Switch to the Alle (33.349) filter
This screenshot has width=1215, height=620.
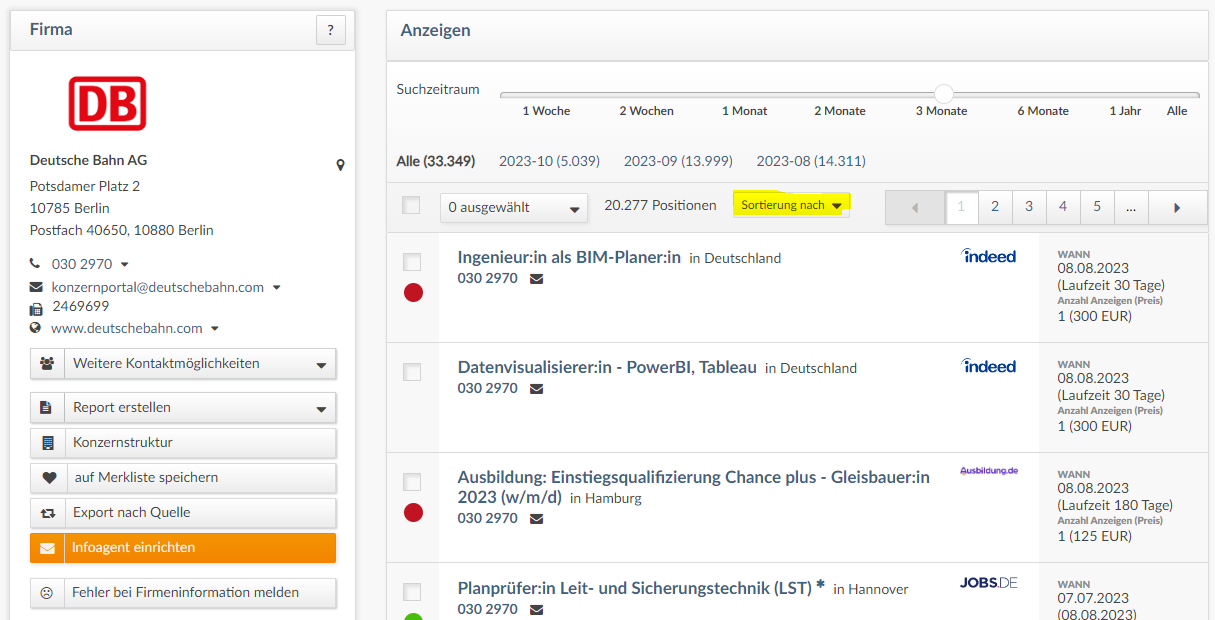click(x=436, y=160)
